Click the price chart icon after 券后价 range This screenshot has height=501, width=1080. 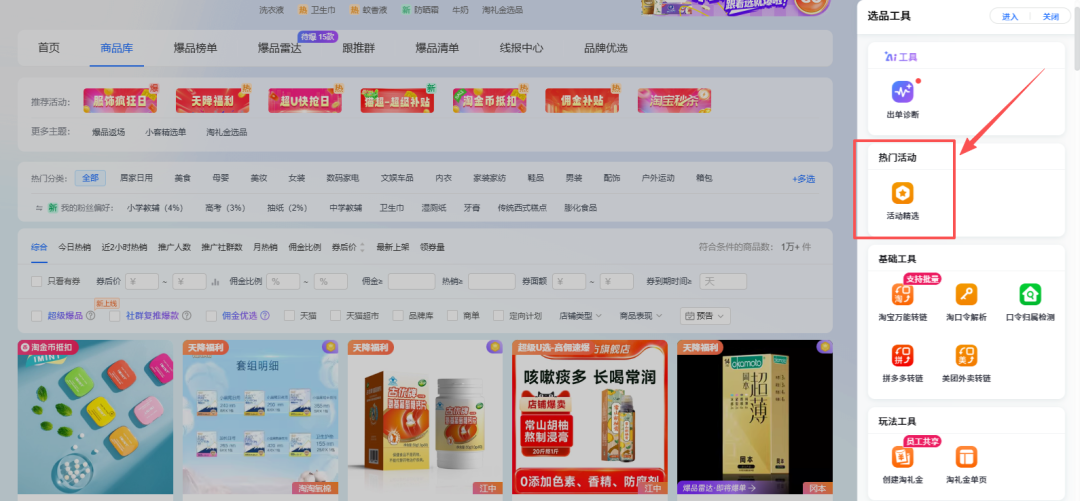tap(216, 281)
